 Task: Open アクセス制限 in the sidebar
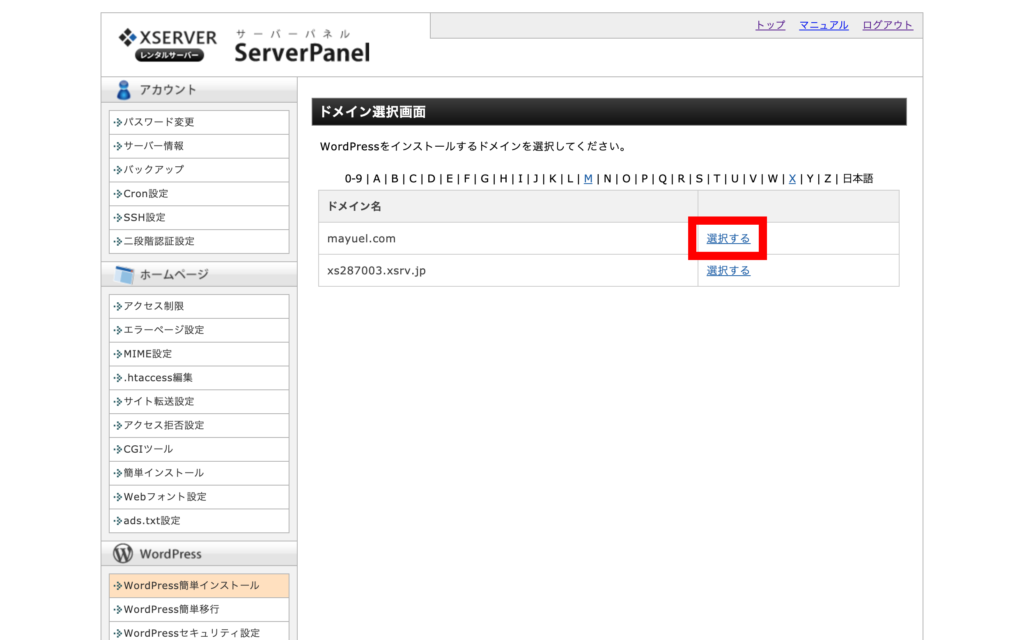pos(199,306)
